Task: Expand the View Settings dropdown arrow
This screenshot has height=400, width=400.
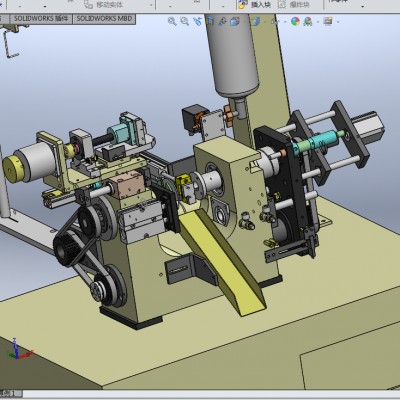Action: tap(338, 22)
